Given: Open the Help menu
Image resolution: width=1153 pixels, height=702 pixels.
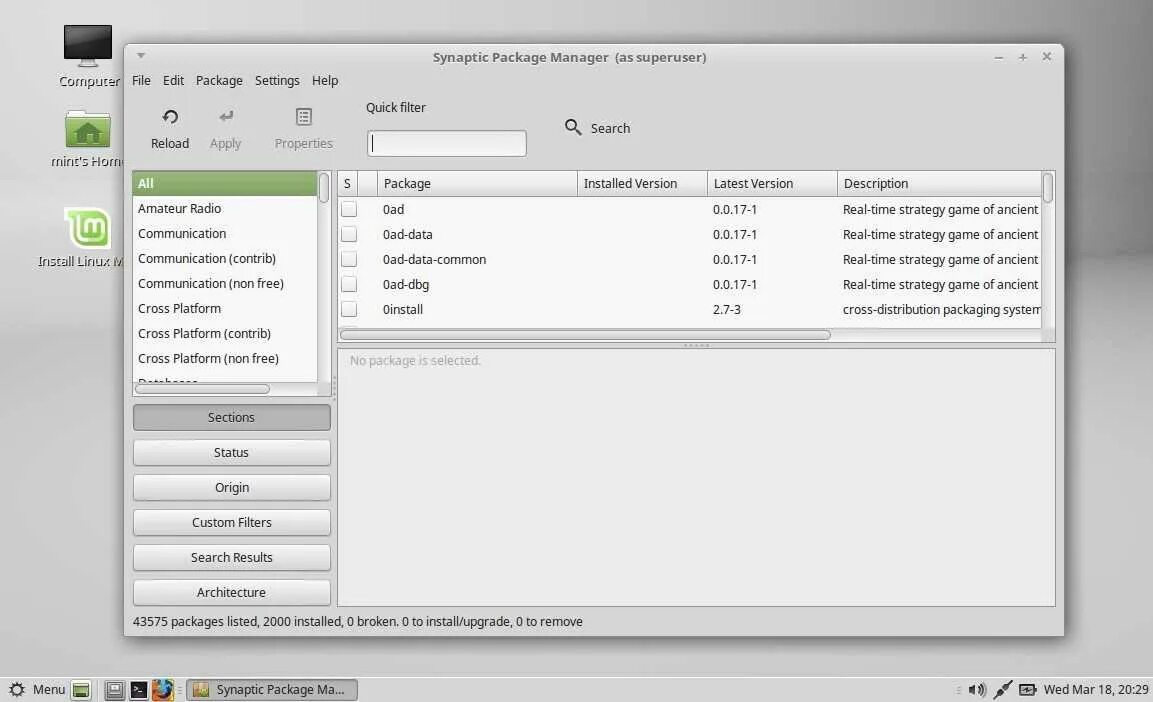Looking at the screenshot, I should point(325,80).
